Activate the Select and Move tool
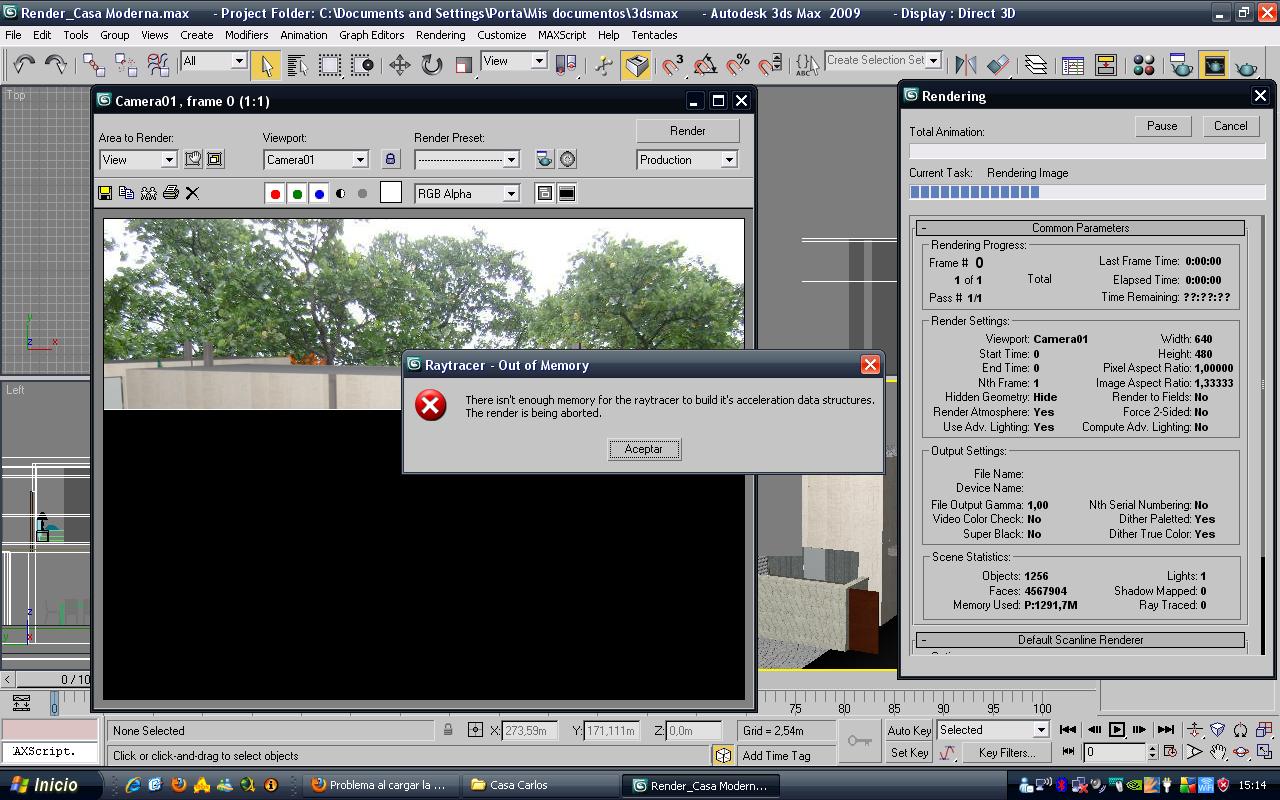The image size is (1280, 800). point(400,65)
